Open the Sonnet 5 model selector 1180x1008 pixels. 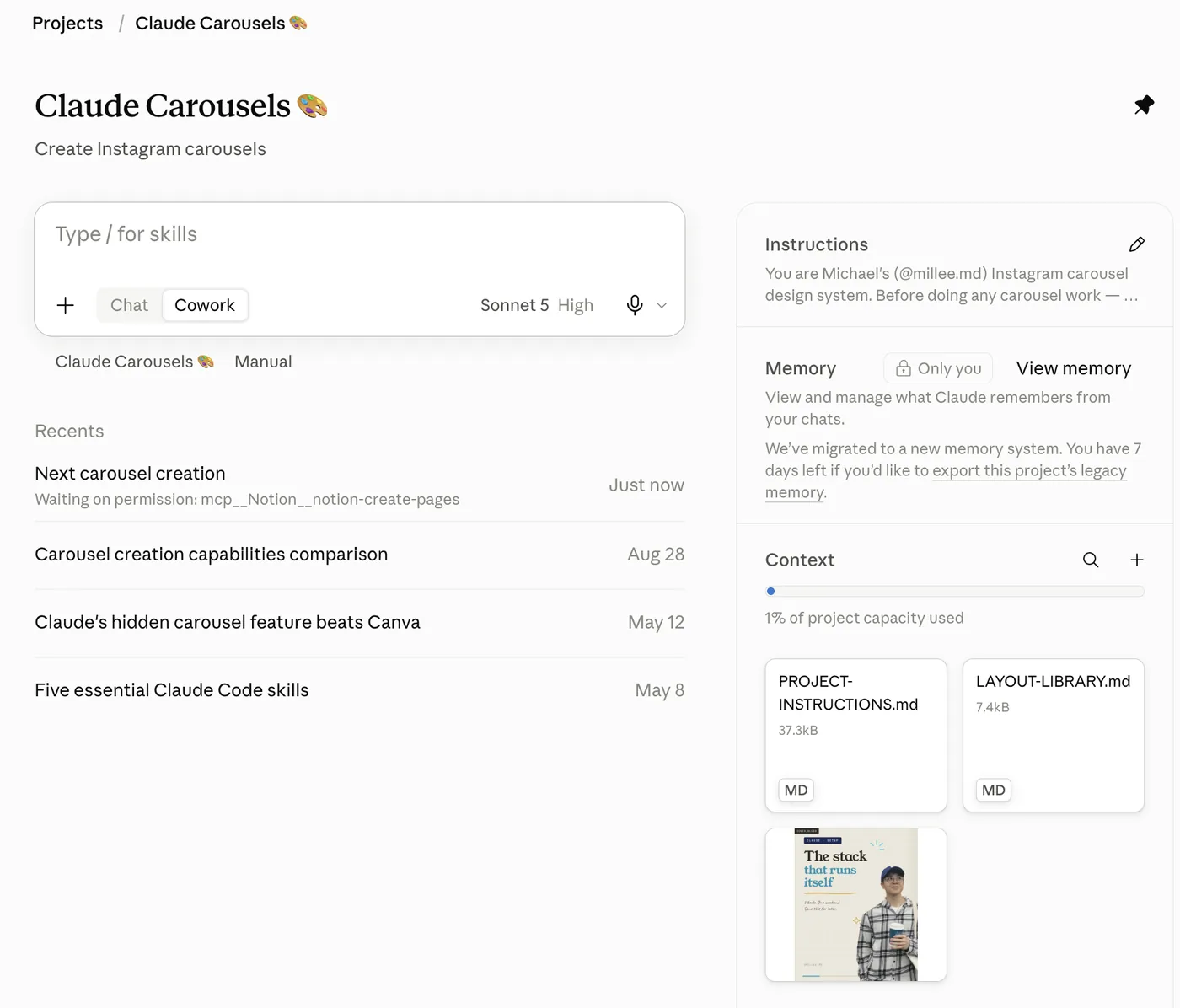click(537, 305)
